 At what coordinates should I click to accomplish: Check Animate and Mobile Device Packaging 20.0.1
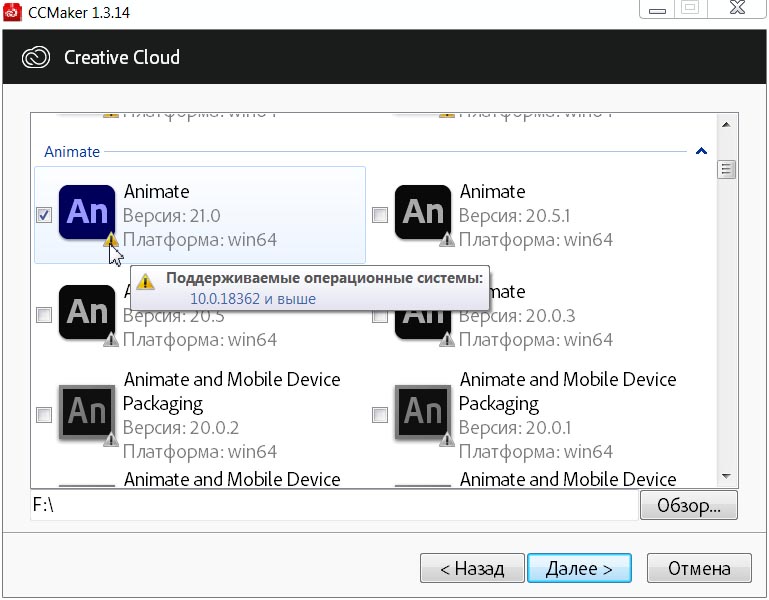click(x=380, y=415)
